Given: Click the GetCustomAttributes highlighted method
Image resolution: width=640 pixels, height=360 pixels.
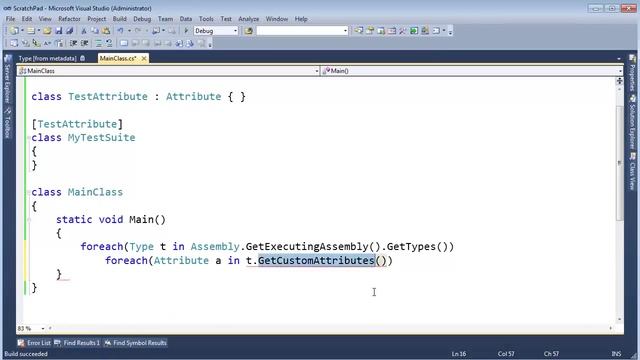Looking at the screenshot, I should click(x=316, y=260).
